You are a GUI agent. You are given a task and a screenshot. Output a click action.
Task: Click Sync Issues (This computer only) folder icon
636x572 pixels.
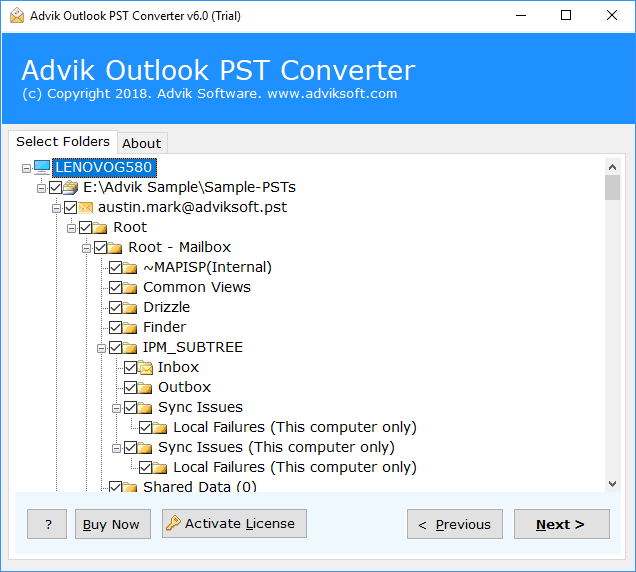pyautogui.click(x=145, y=447)
